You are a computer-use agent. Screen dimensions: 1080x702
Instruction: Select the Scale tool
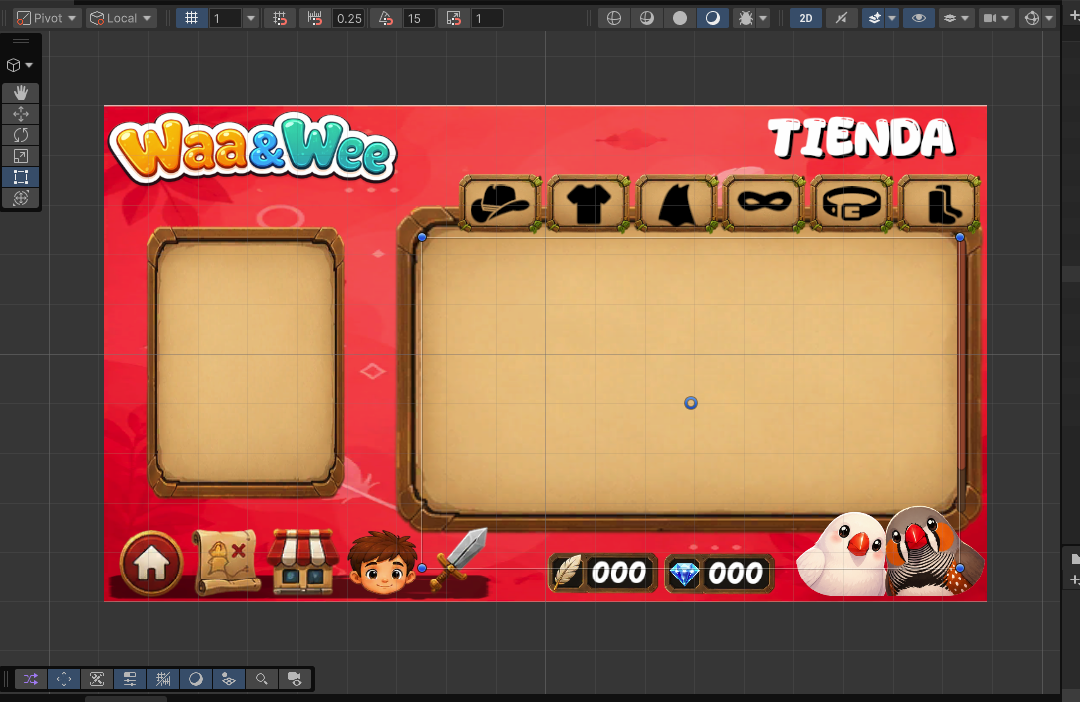[21, 156]
